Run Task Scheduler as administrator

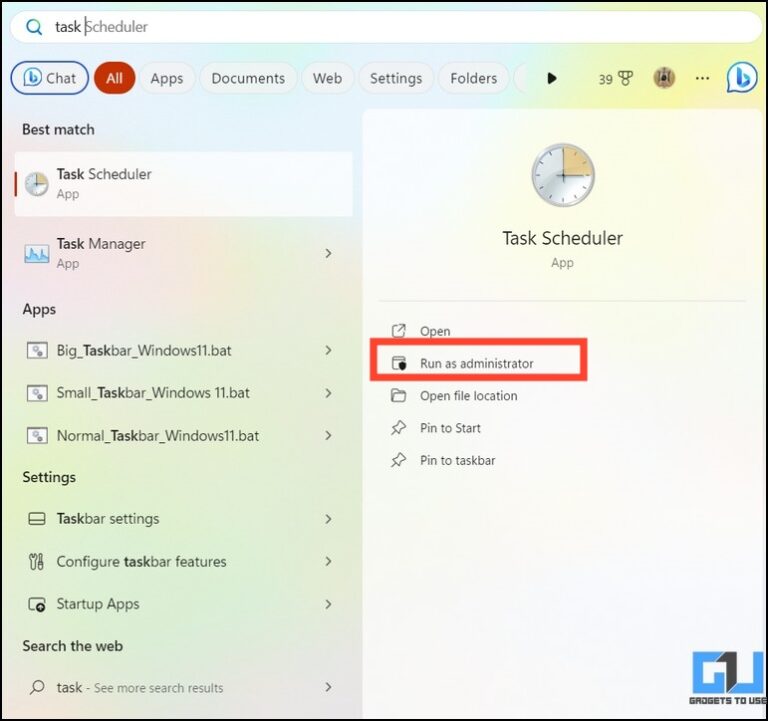pos(476,364)
